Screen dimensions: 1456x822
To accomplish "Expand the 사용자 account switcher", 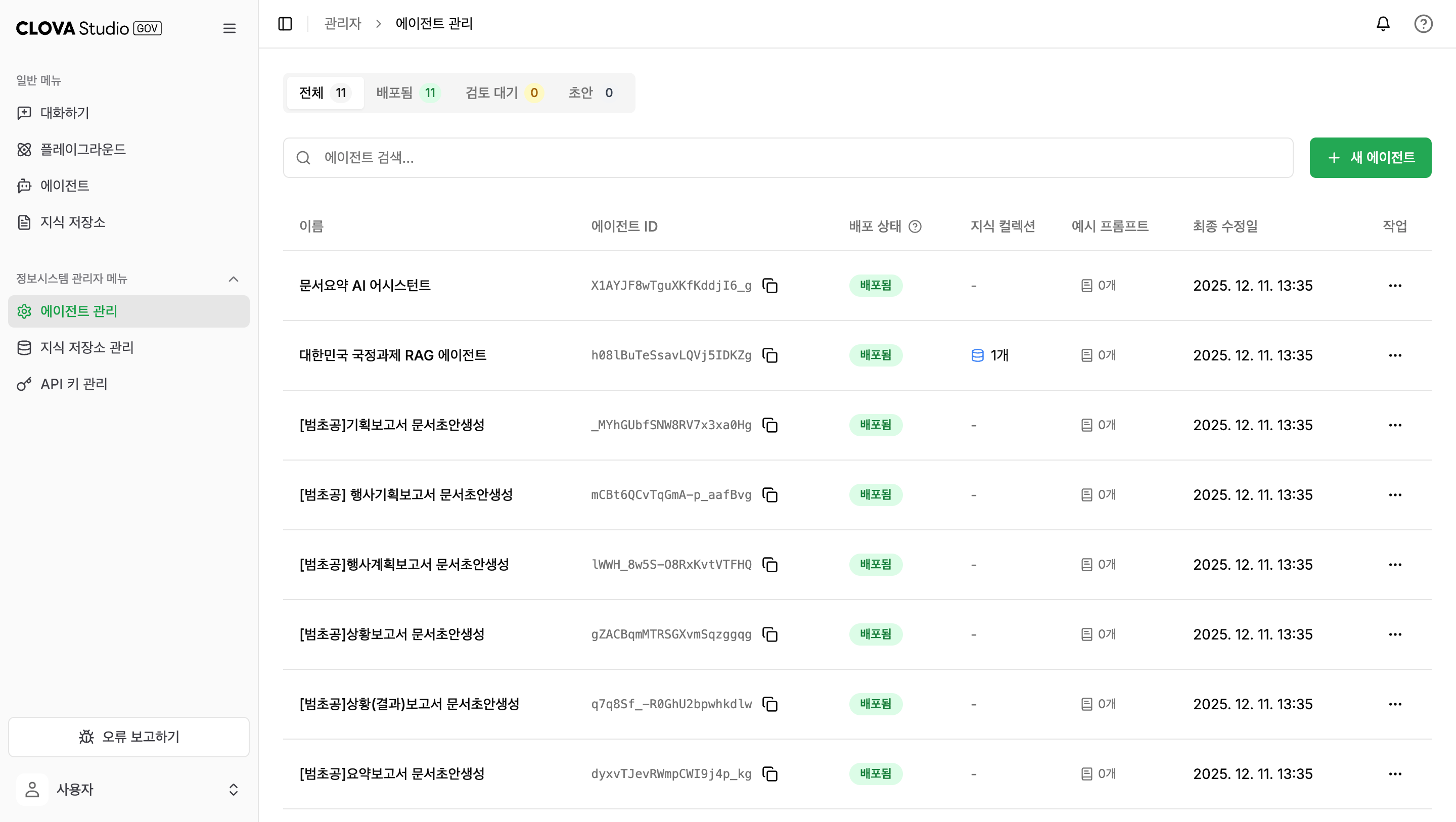I will 233,789.
